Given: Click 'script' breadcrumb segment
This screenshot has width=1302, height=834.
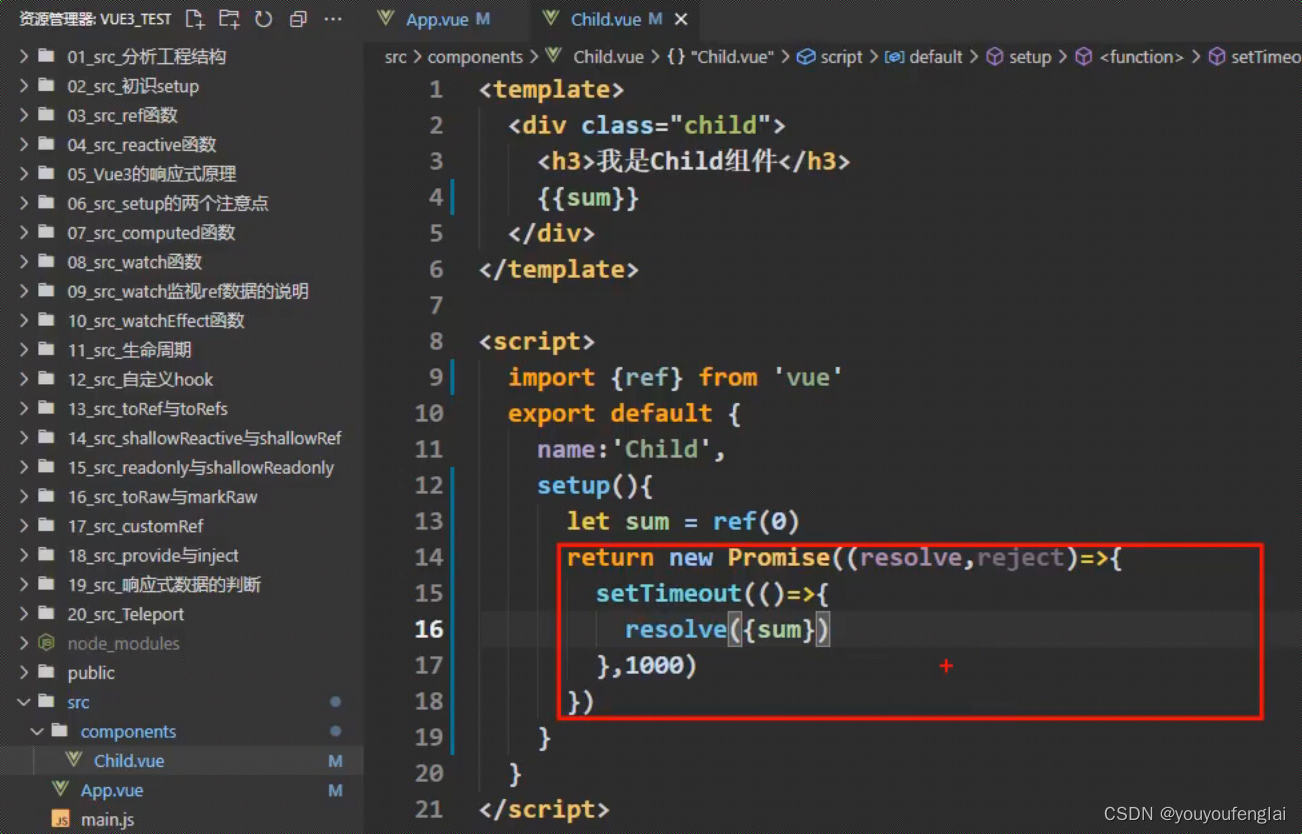Looking at the screenshot, I should (x=830, y=57).
